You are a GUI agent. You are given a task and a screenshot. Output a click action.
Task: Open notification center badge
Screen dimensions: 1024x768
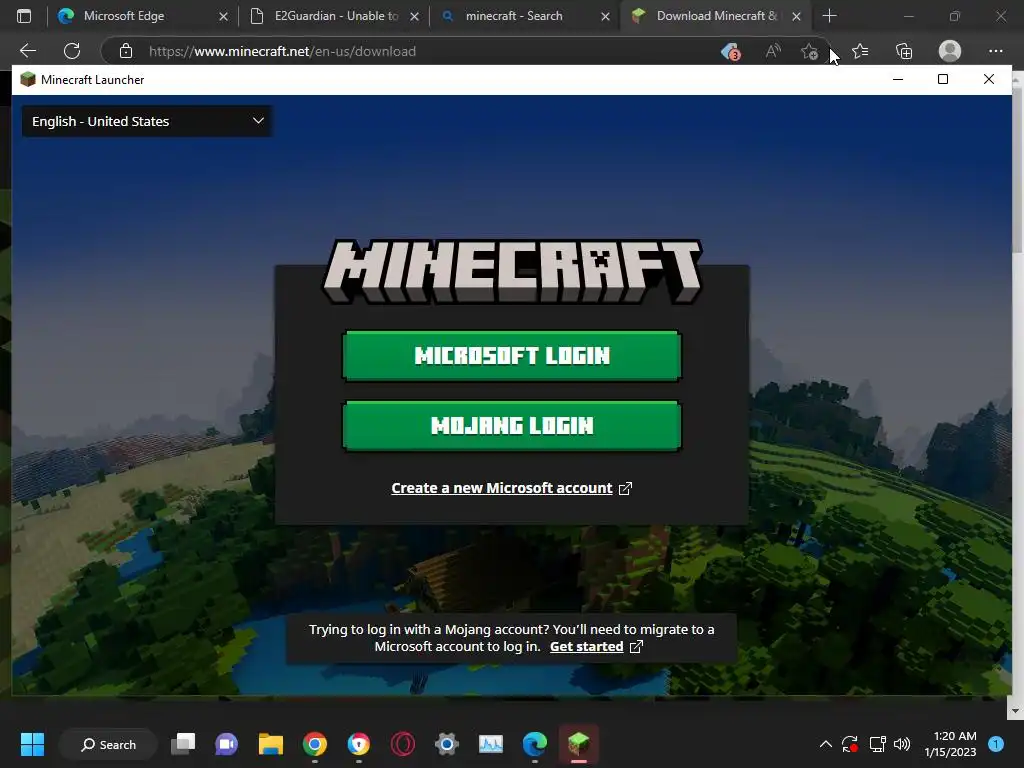pos(996,744)
